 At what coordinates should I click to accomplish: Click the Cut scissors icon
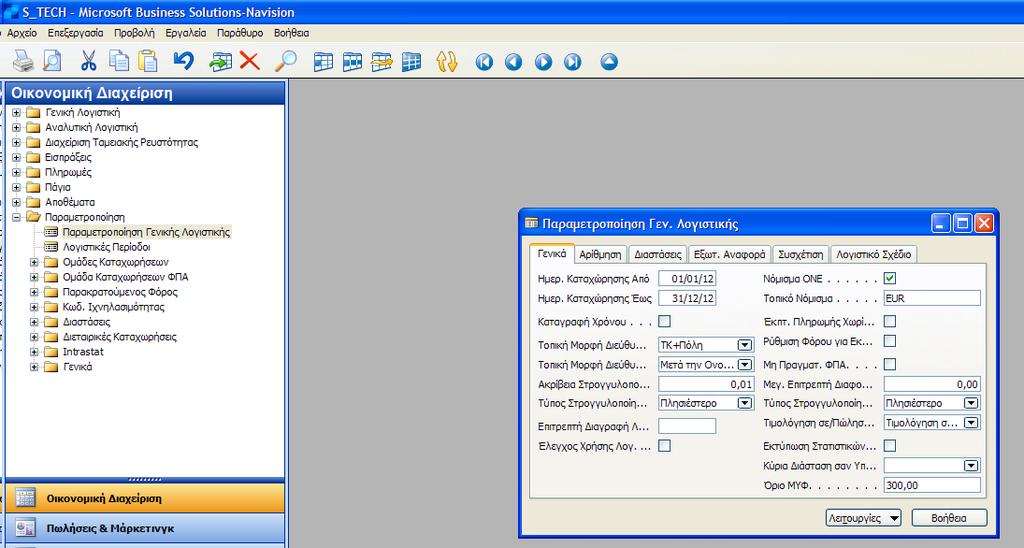pos(89,61)
